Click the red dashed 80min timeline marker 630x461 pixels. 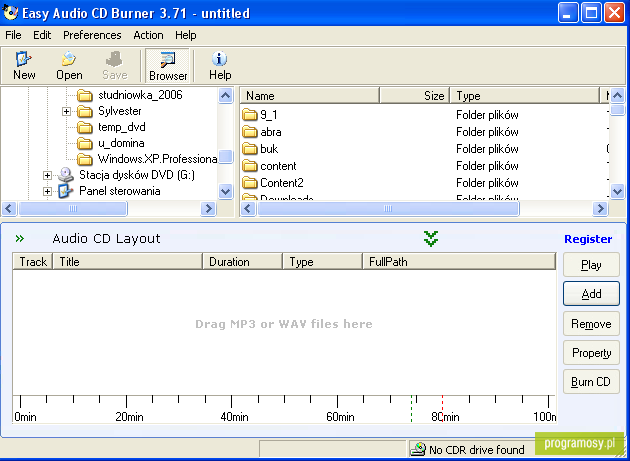coord(442,409)
